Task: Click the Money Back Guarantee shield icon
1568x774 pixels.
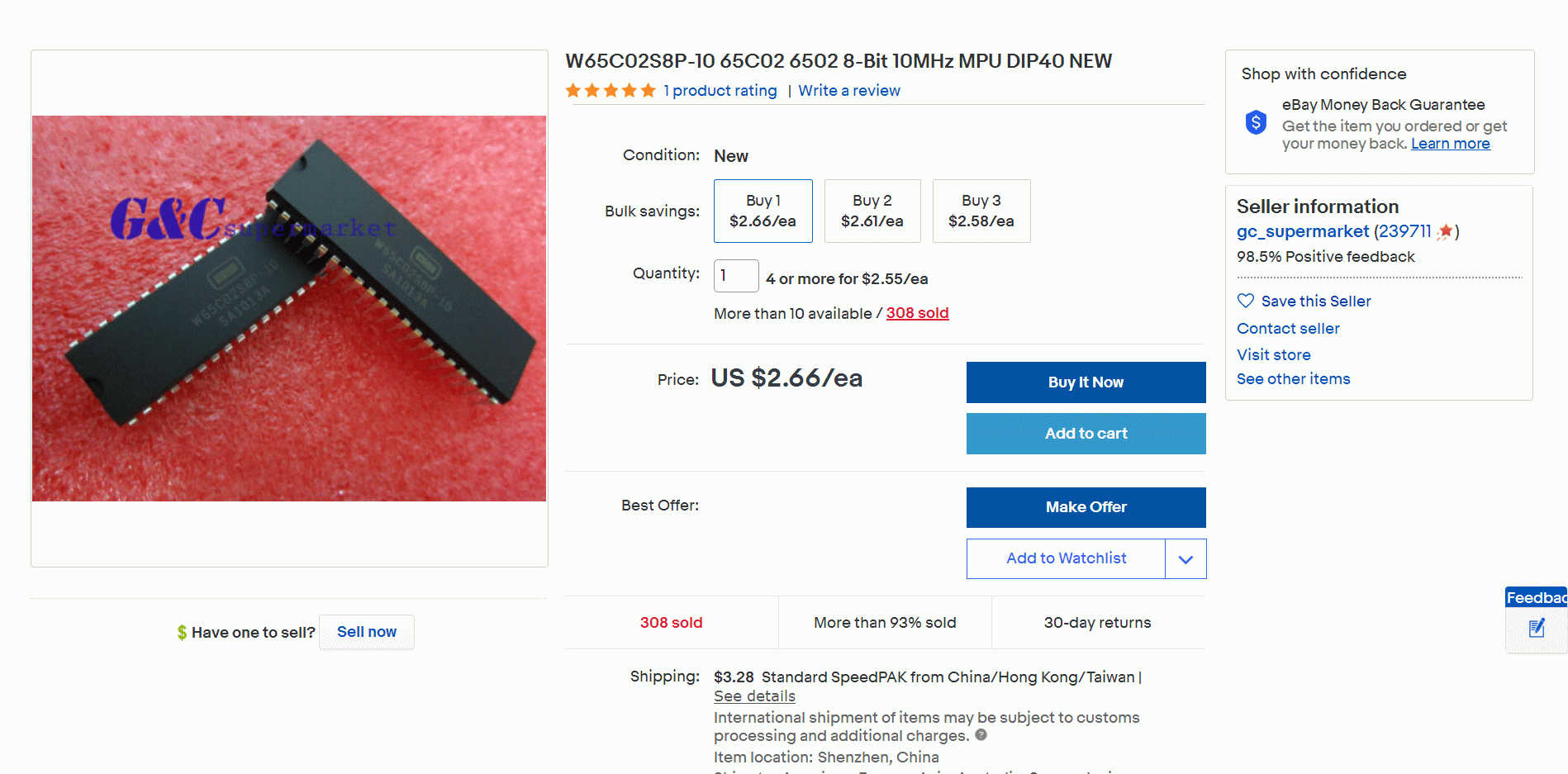Action: (x=1256, y=123)
